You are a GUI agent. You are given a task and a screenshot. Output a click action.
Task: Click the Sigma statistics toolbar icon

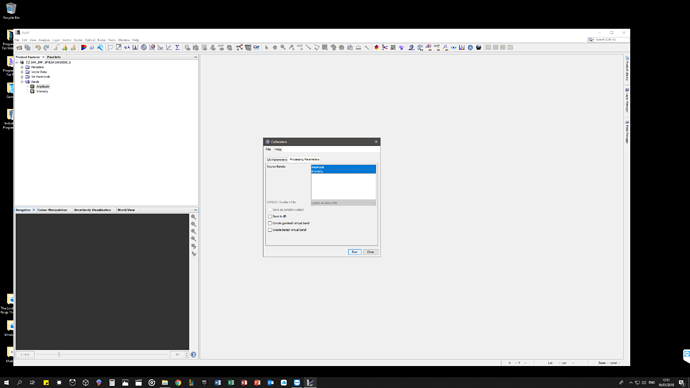point(177,48)
